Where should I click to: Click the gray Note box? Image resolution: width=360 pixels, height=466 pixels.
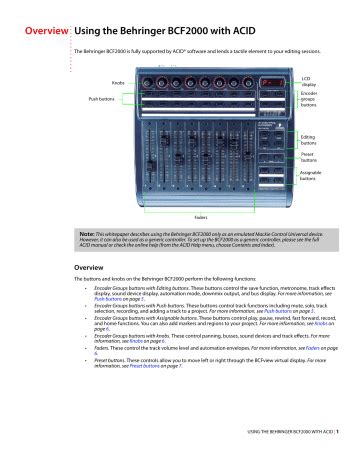pos(206,240)
